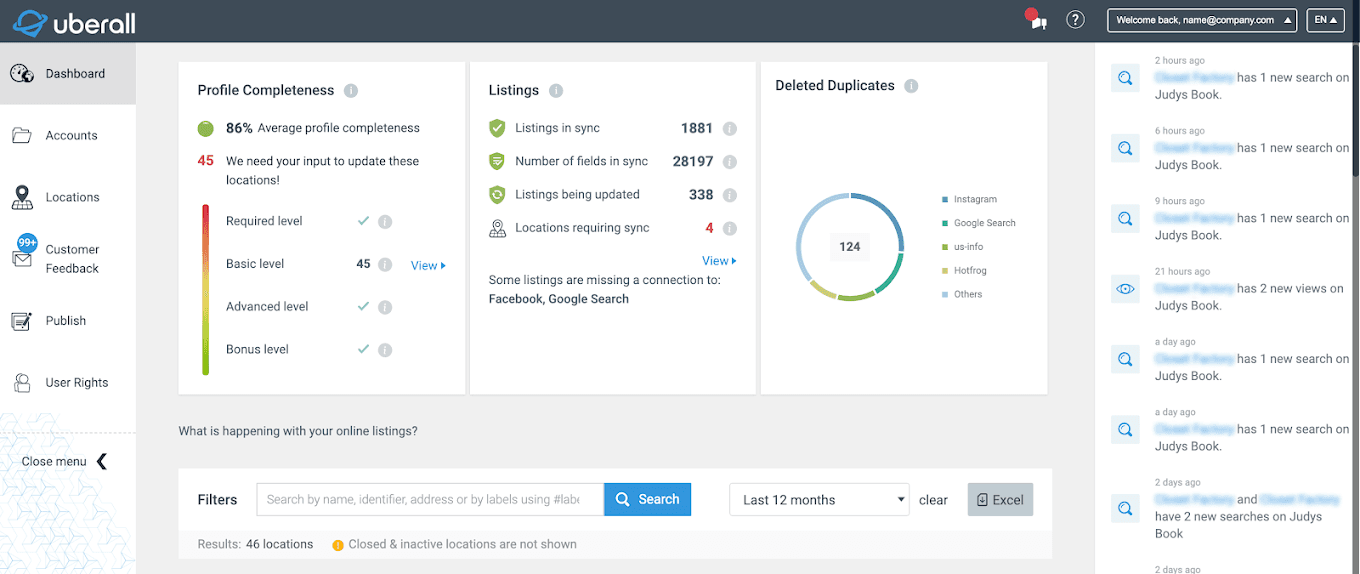Click the Listings being updated shield icon
Screen dimensions: 1360x574
[x=497, y=194]
